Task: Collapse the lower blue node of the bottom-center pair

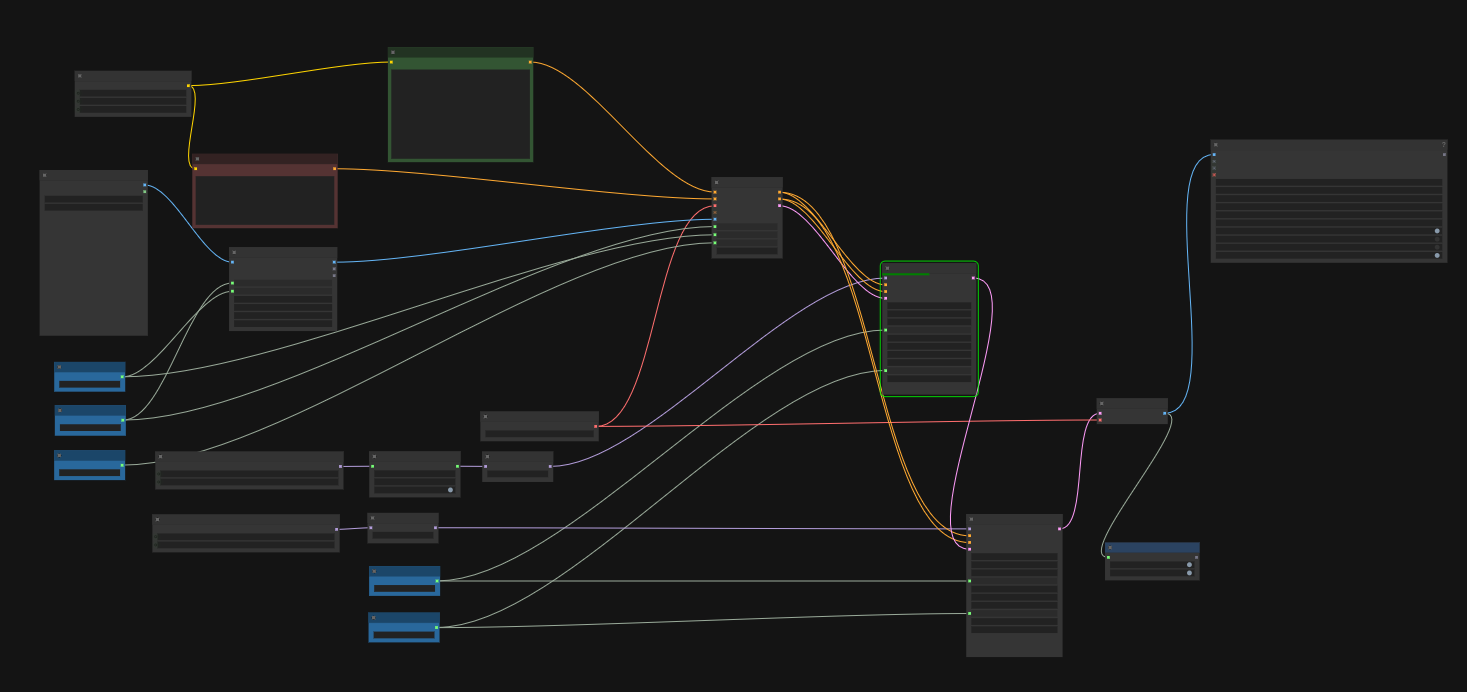Action: click(x=374, y=618)
